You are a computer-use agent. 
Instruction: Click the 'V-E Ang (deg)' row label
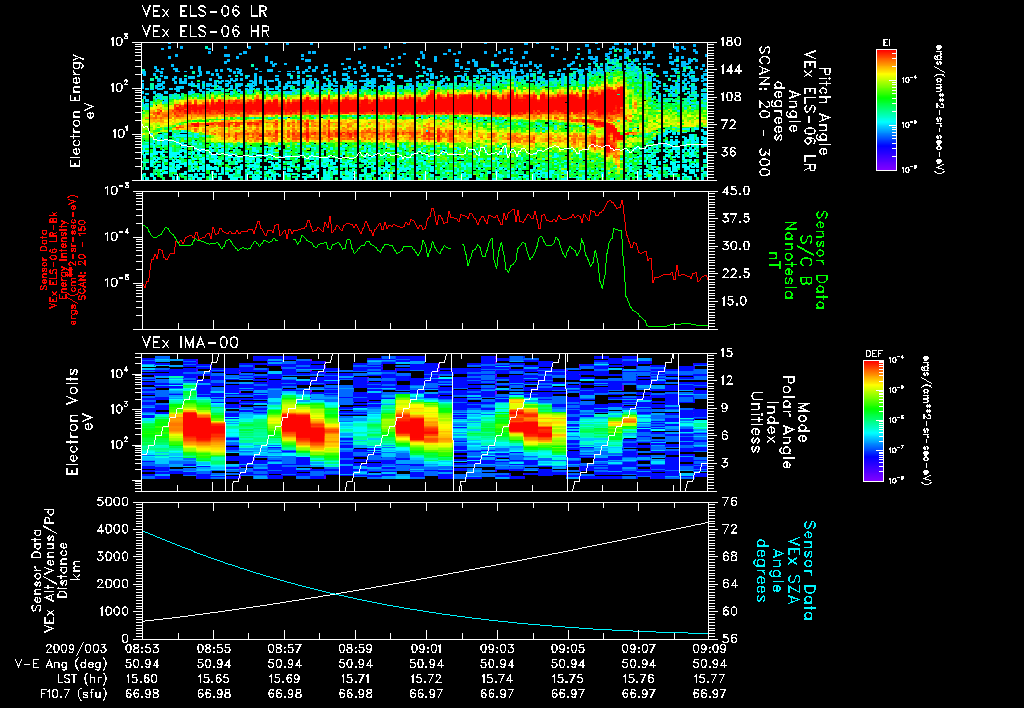coord(61,664)
